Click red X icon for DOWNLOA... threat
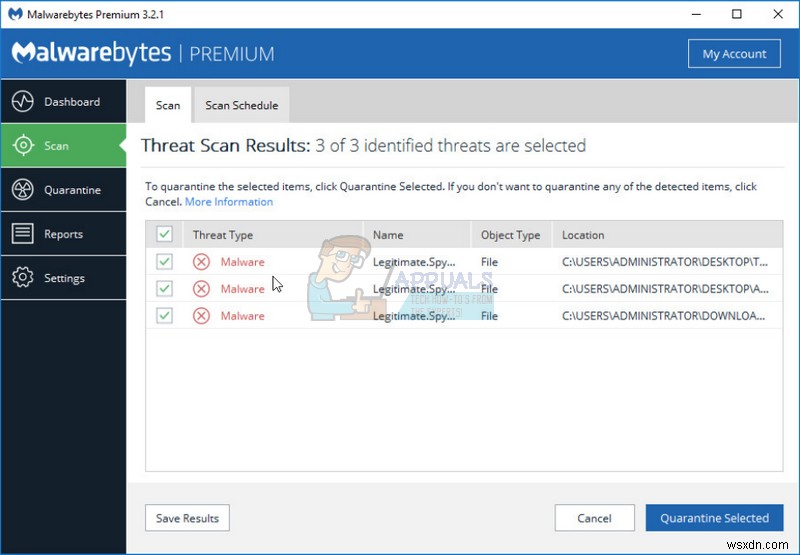The width and height of the screenshot is (800, 555). (201, 316)
